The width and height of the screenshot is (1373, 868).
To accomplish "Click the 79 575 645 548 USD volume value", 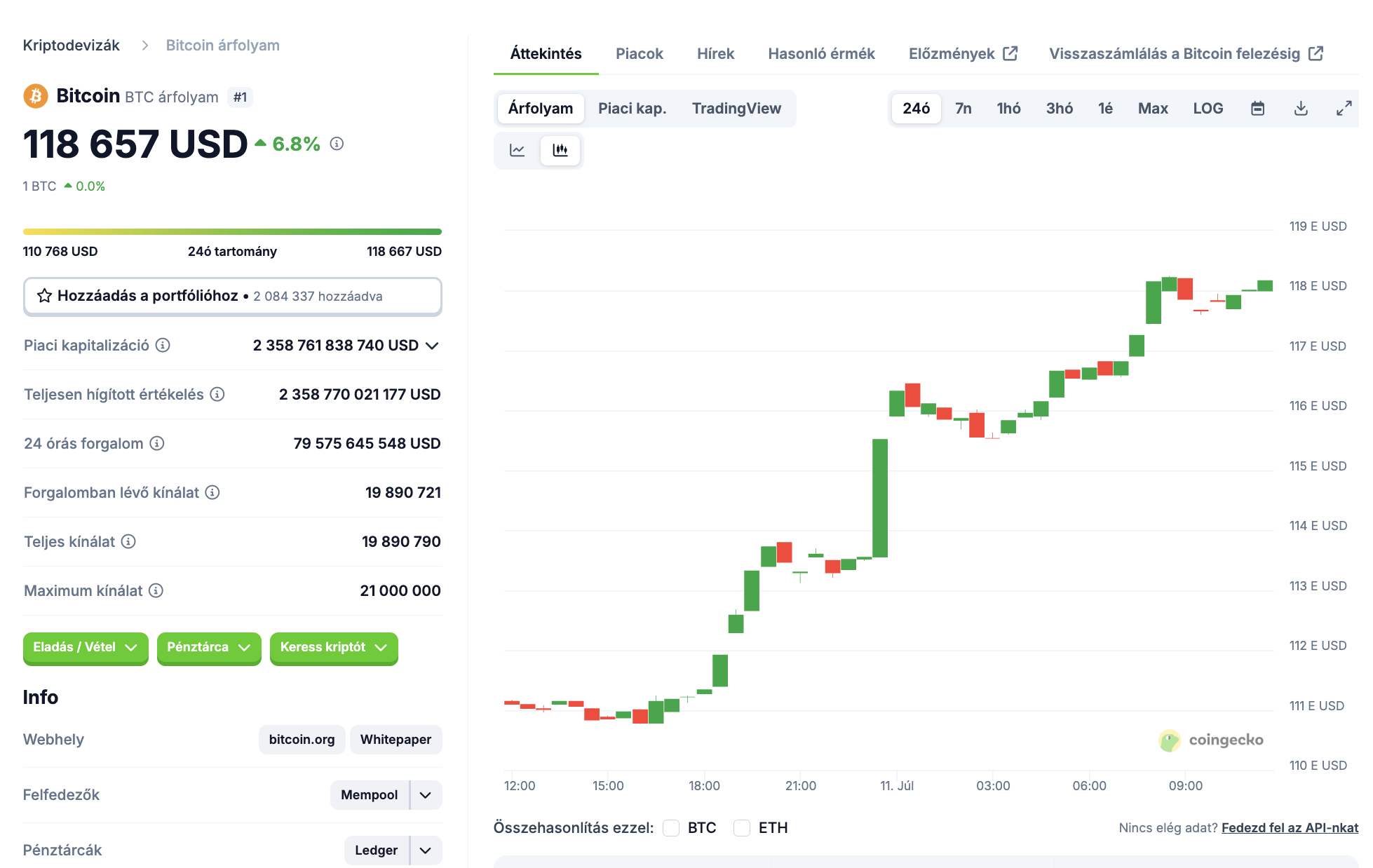I will (x=367, y=444).
